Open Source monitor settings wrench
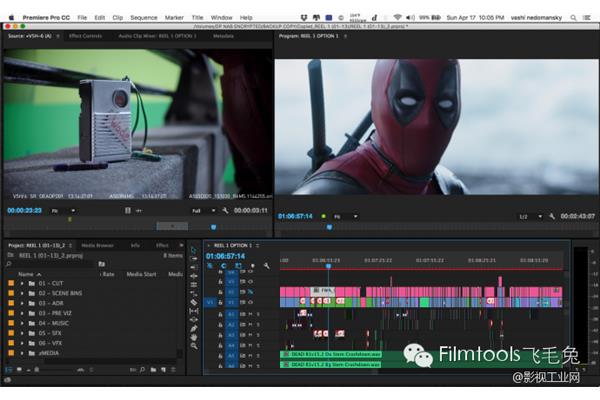The width and height of the screenshot is (600, 400). tap(225, 211)
